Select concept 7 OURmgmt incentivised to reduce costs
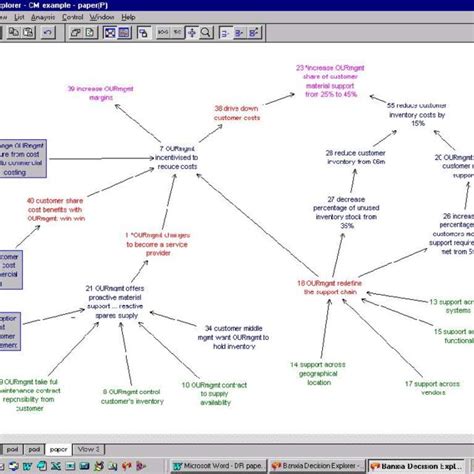 pos(177,158)
